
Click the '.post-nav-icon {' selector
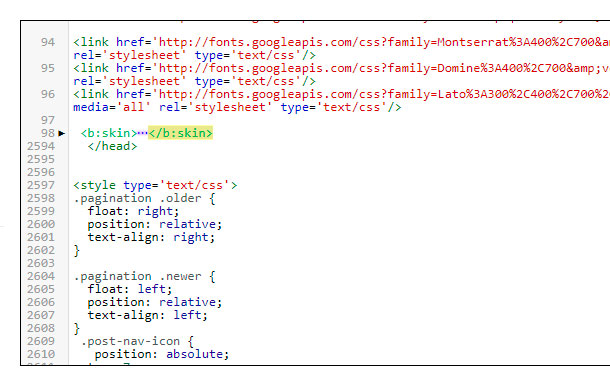click(137, 341)
